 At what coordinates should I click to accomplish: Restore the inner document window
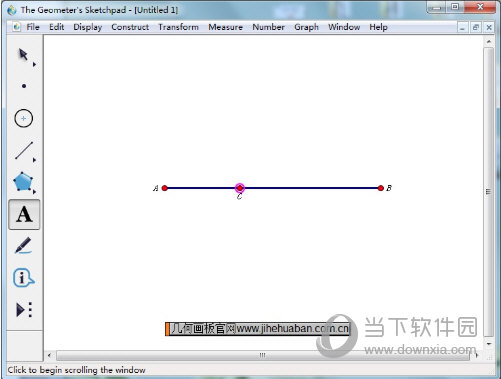476,28
